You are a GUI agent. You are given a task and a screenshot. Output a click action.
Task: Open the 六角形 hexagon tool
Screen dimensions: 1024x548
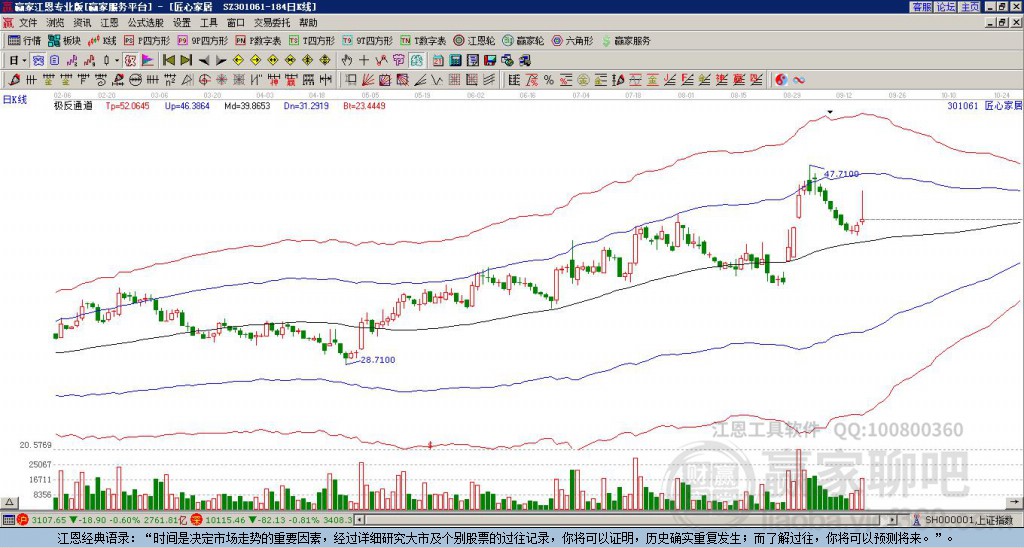(572, 40)
